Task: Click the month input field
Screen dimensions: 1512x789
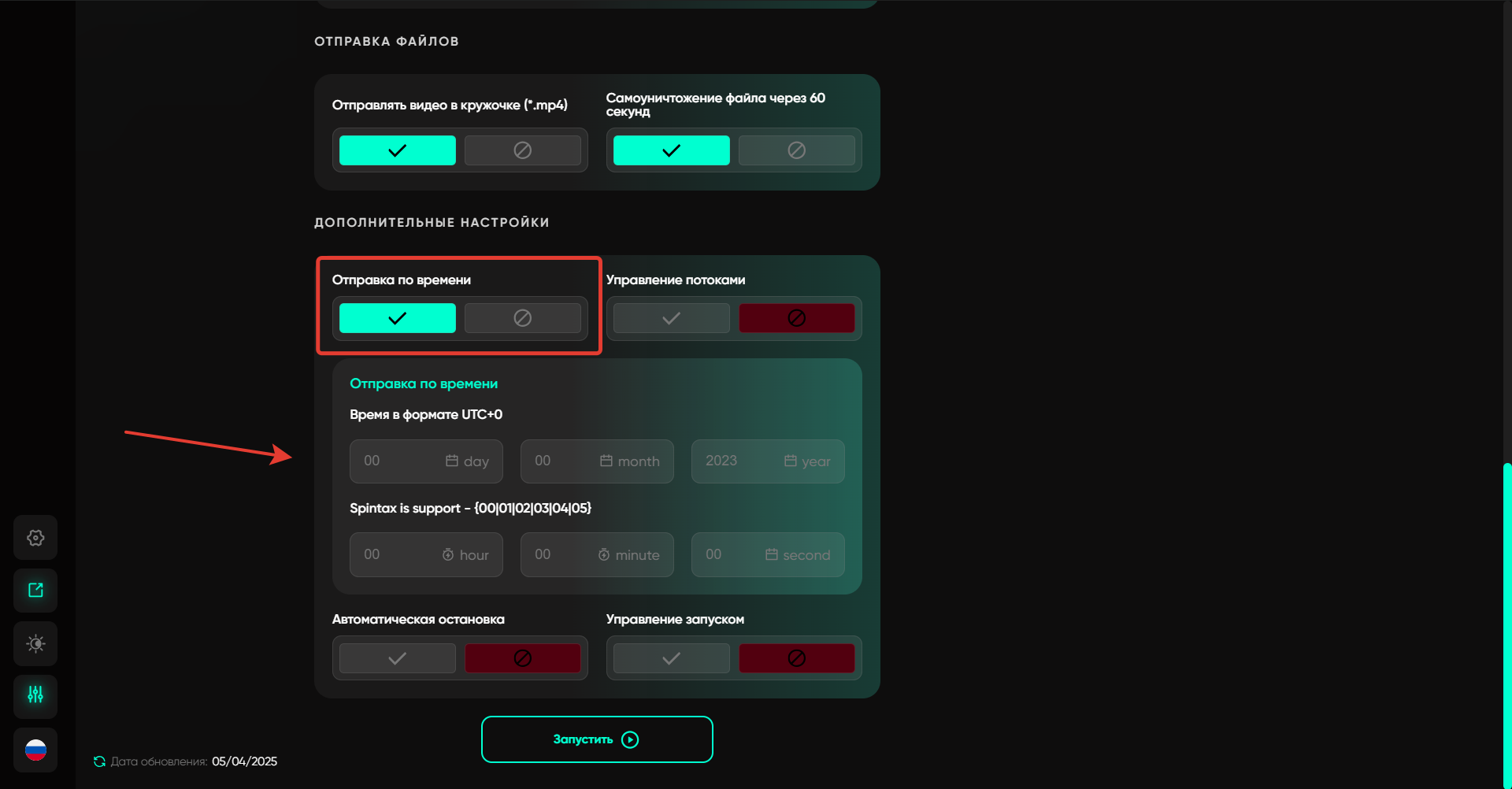Action: tap(596, 461)
